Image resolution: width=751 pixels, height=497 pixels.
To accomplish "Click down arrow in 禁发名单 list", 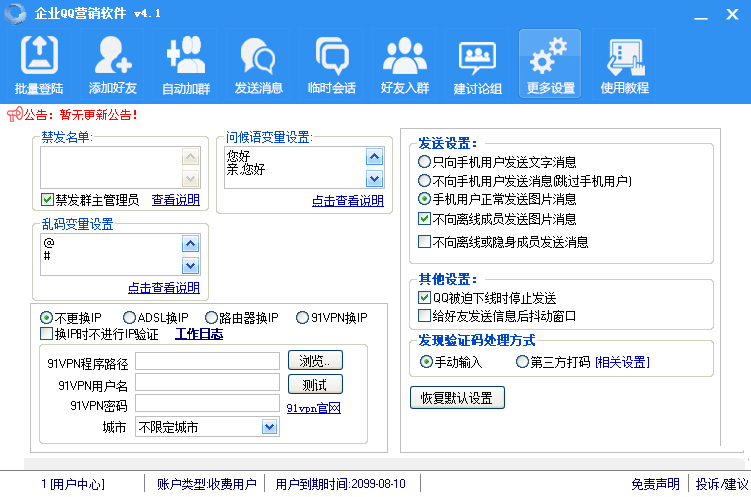I will (x=191, y=179).
